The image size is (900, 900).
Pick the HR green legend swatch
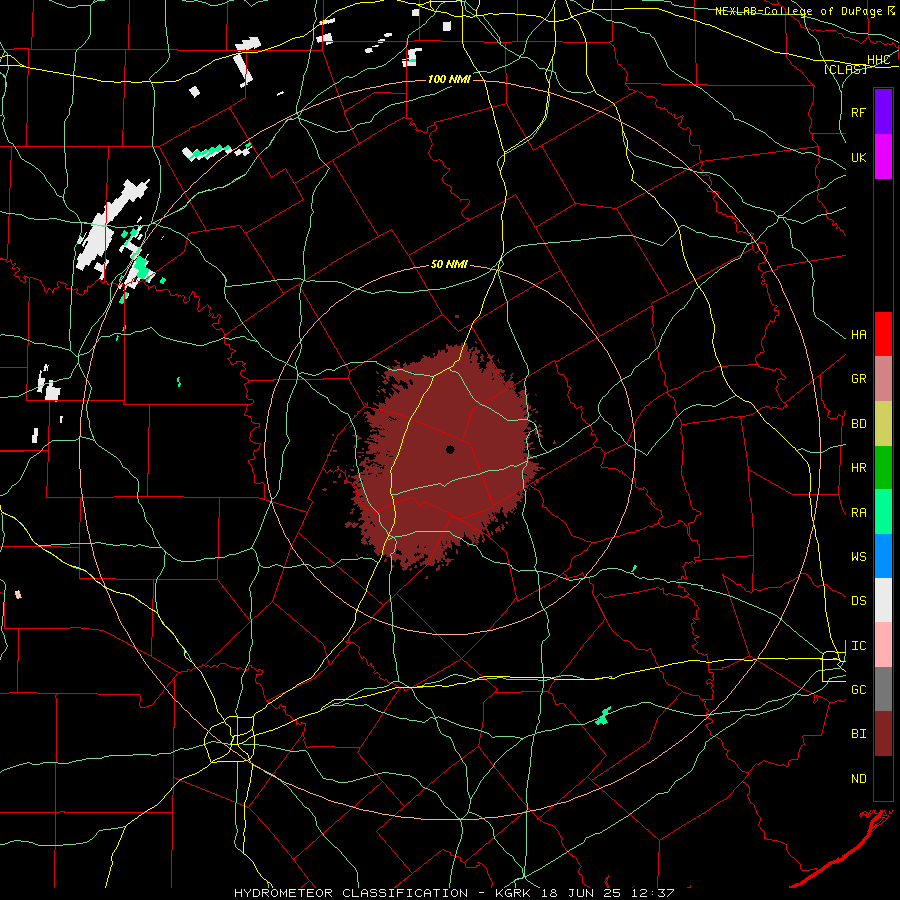(x=883, y=468)
